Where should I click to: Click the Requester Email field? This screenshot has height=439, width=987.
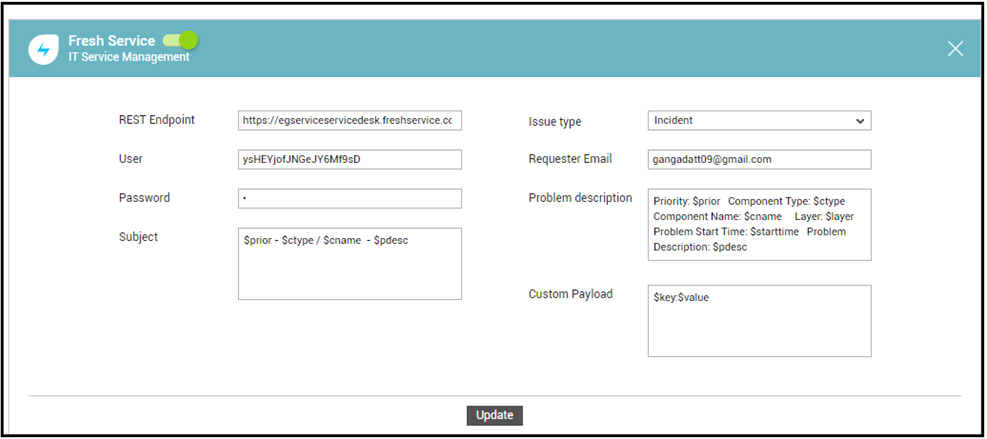759,159
